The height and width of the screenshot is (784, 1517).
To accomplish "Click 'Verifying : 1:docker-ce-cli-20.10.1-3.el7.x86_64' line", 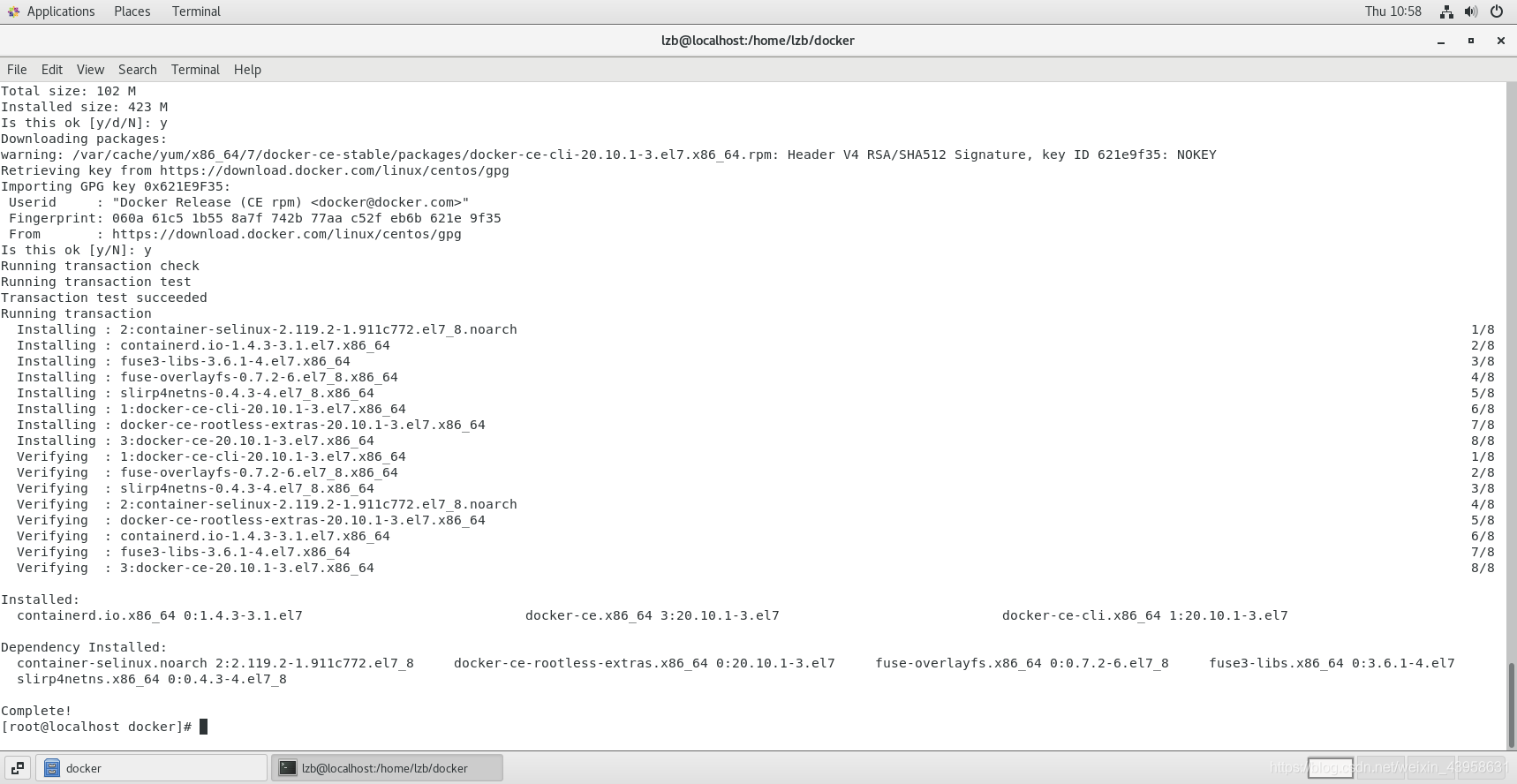I will [211, 456].
